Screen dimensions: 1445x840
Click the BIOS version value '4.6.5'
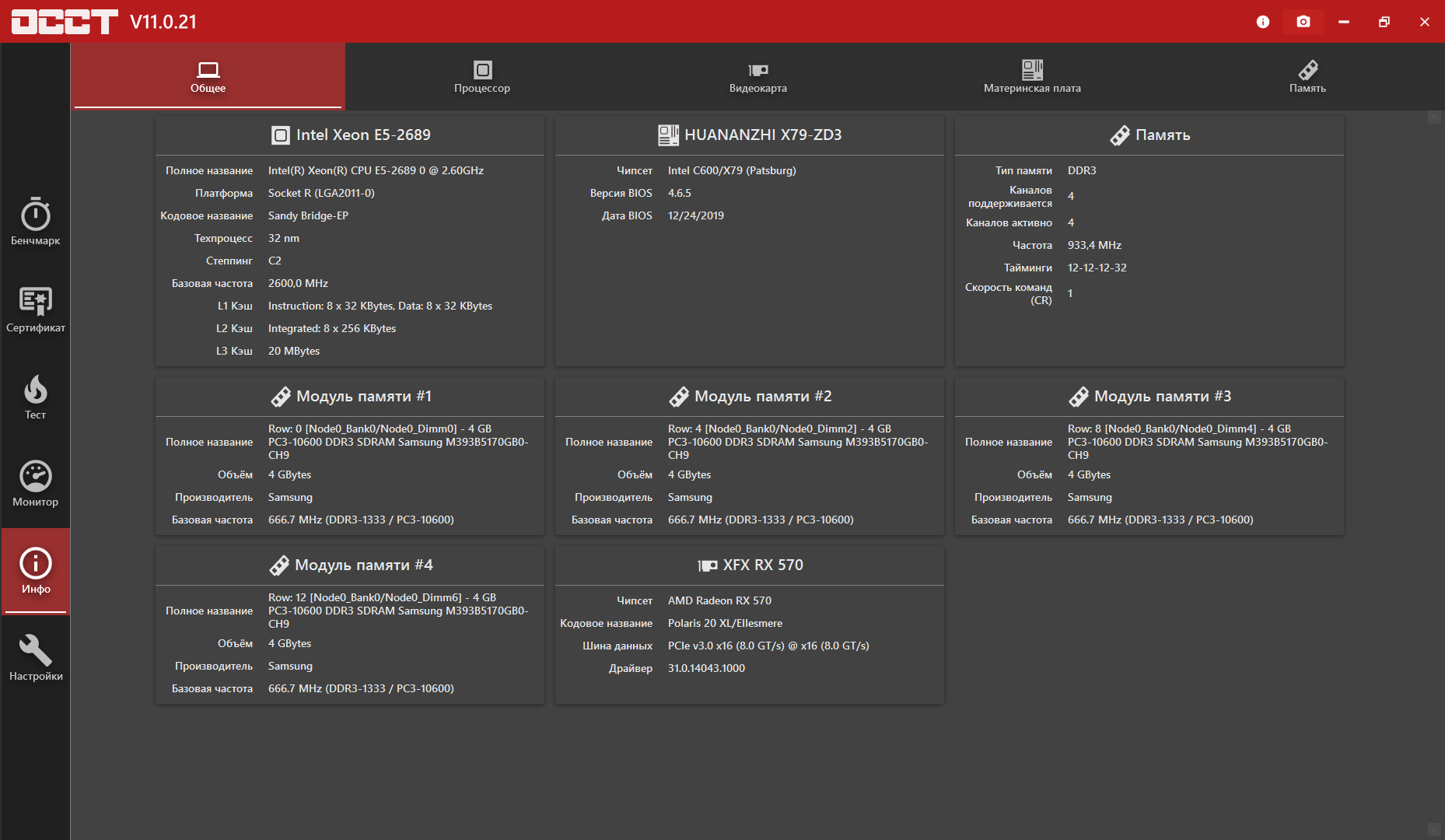(x=680, y=193)
